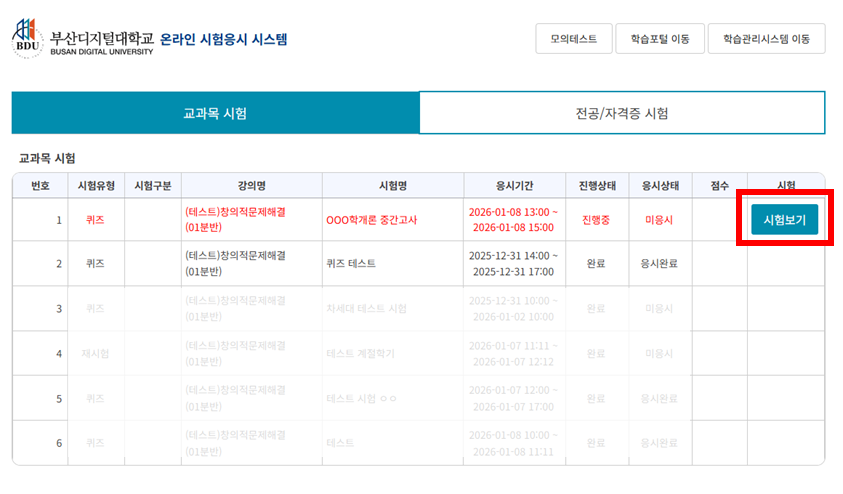The width and height of the screenshot is (843, 494).
Task: Click the BDU university logo
Action: [x=28, y=38]
